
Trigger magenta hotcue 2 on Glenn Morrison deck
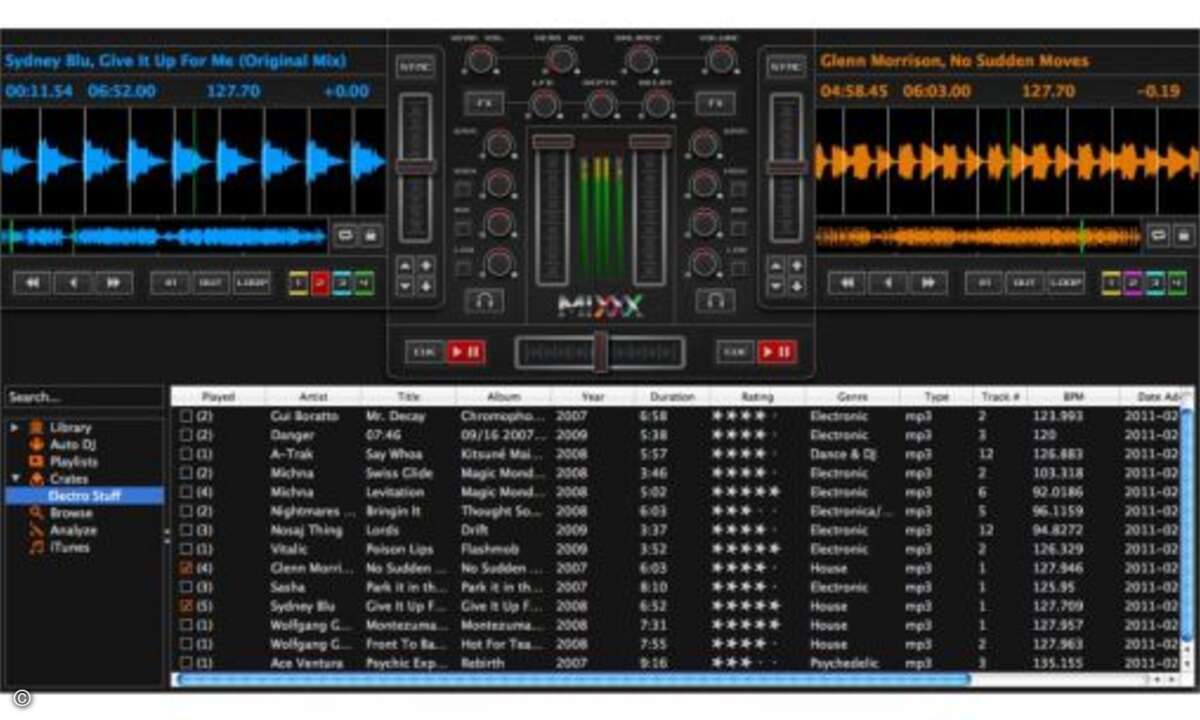[x=1134, y=283]
